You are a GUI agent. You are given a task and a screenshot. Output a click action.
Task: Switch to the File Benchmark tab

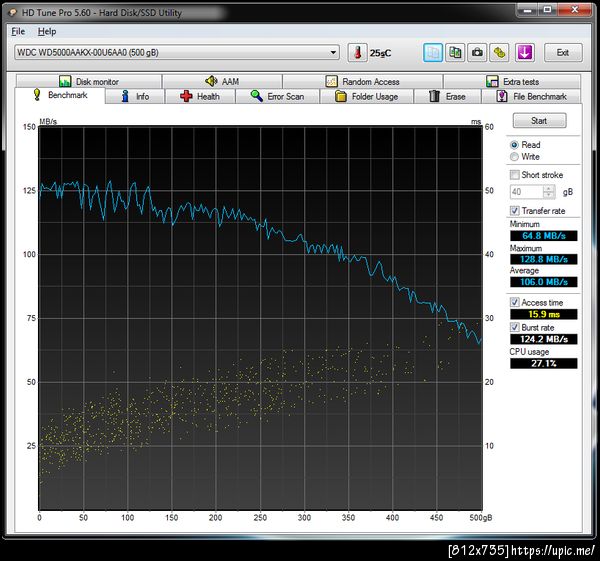coord(532,96)
